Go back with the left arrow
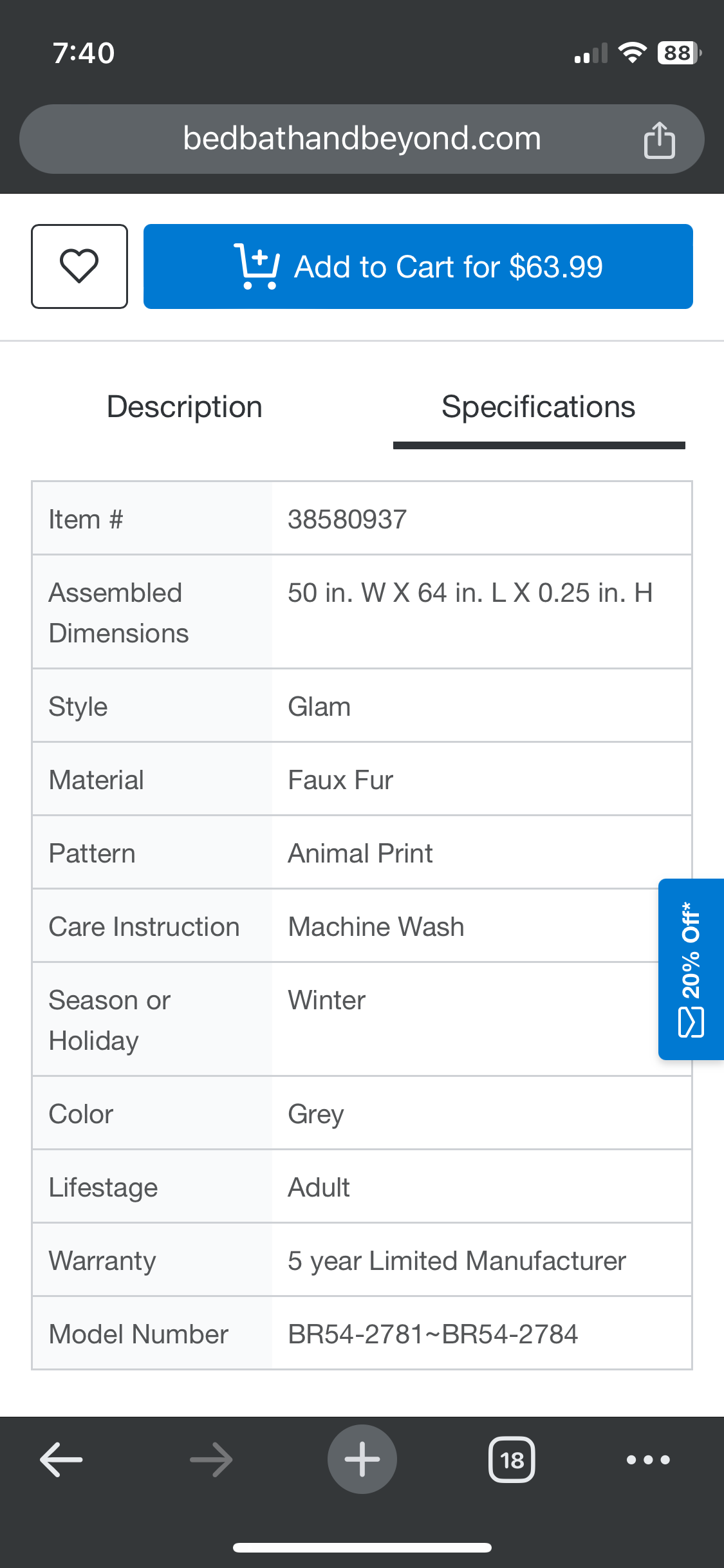The width and height of the screenshot is (724, 1568). point(61,1459)
